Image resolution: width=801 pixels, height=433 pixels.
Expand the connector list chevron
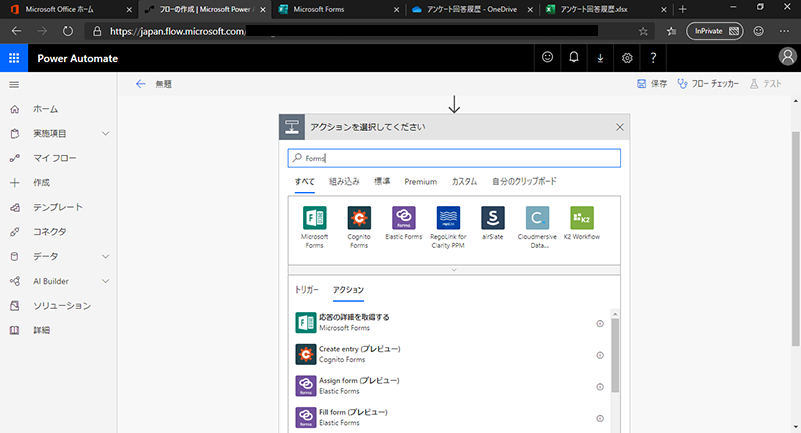click(454, 270)
